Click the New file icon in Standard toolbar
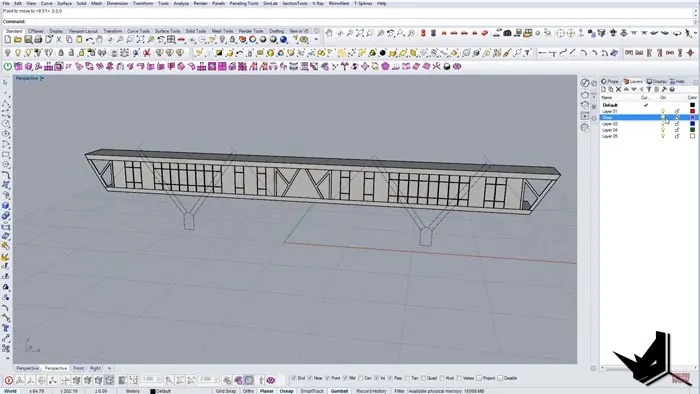 [8, 40]
